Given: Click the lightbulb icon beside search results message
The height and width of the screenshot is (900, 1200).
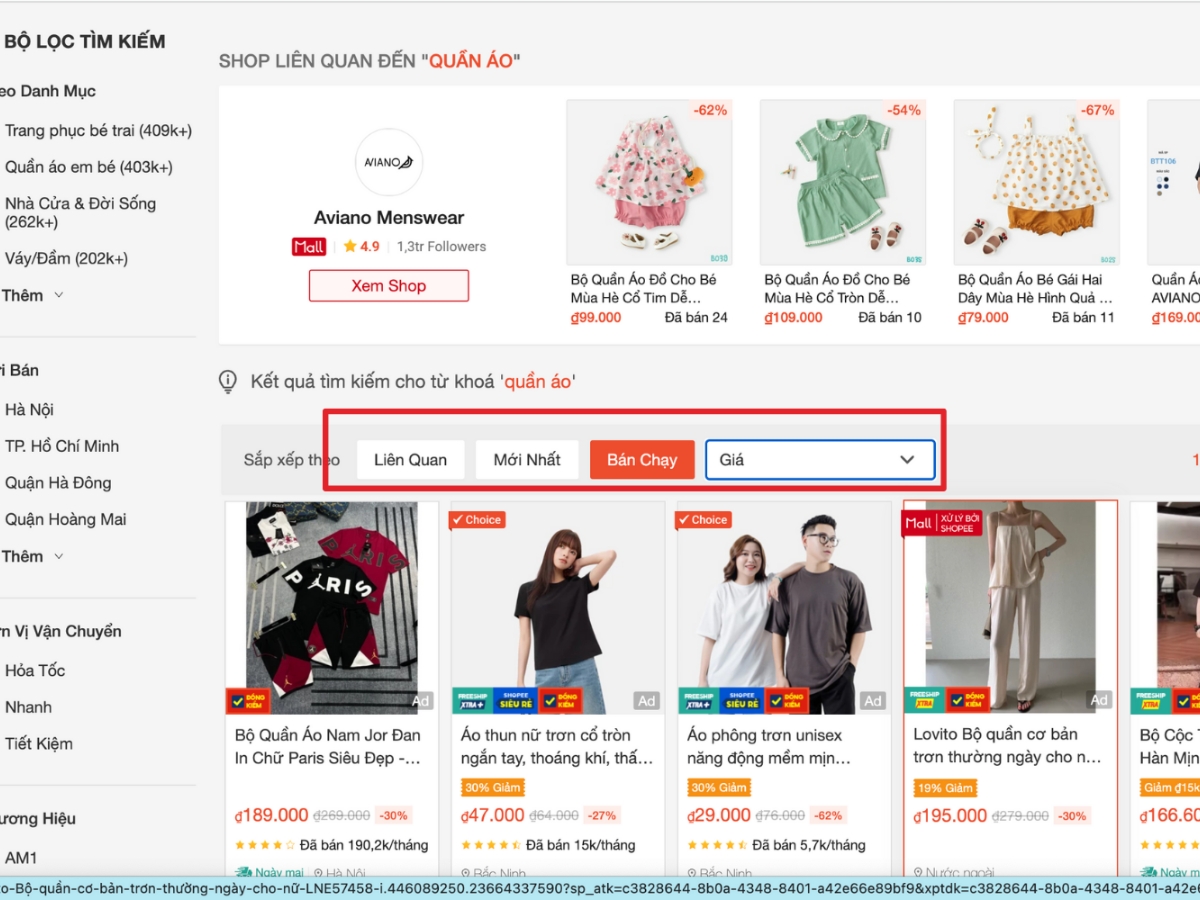Looking at the screenshot, I should pos(227,381).
